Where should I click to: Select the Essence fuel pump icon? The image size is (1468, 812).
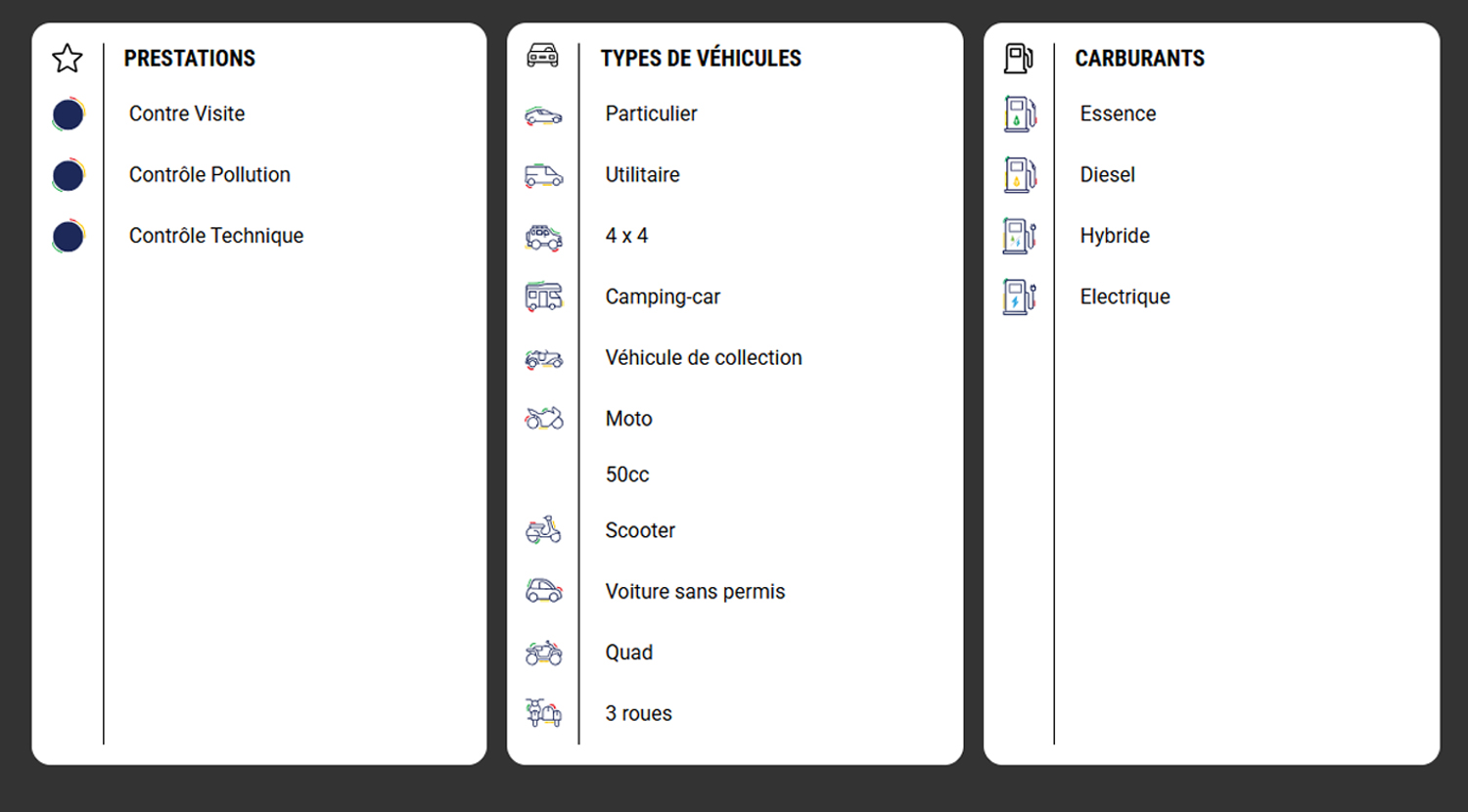coord(1020,114)
